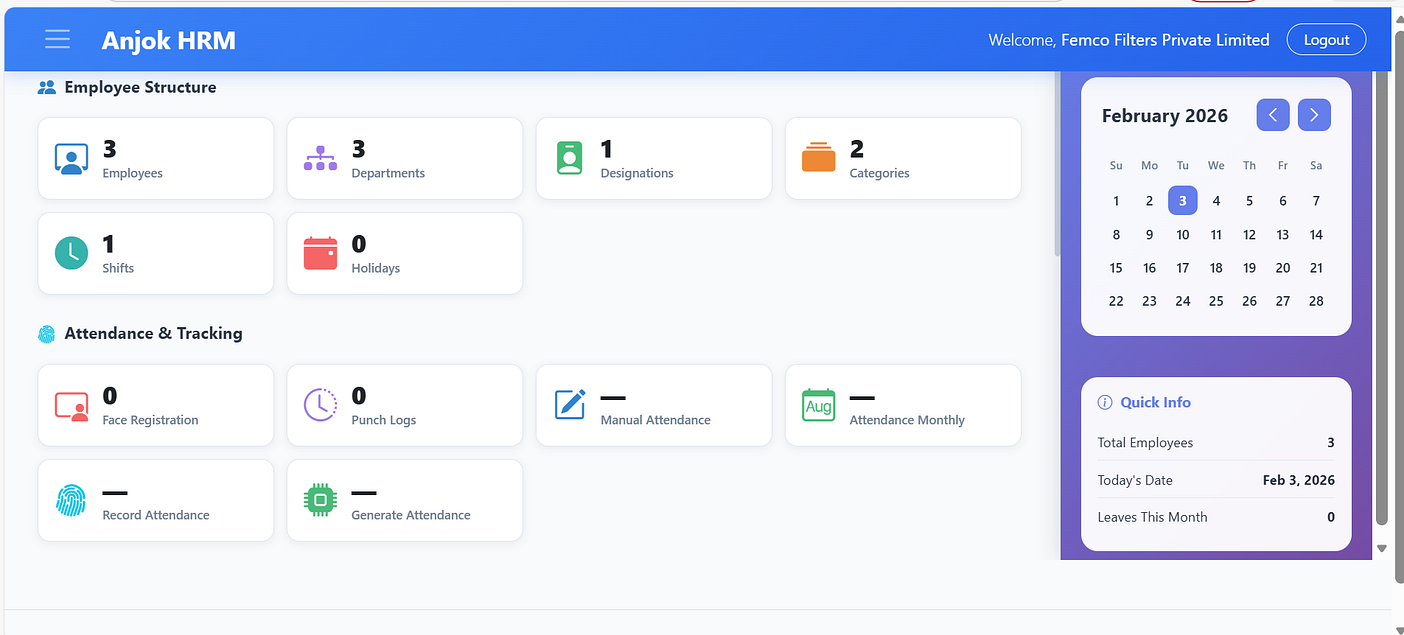This screenshot has width=1404, height=635.
Task: Open the Generate Attendance label
Action: 411,515
